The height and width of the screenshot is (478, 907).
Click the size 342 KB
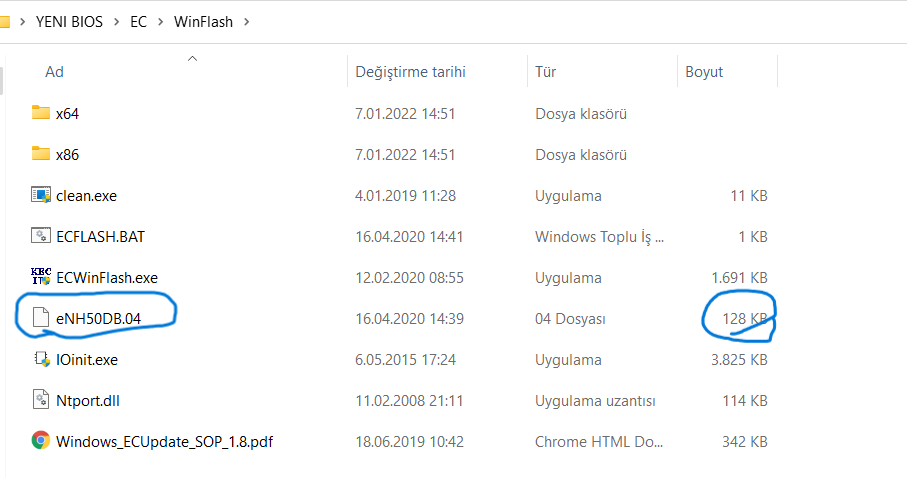[745, 442]
